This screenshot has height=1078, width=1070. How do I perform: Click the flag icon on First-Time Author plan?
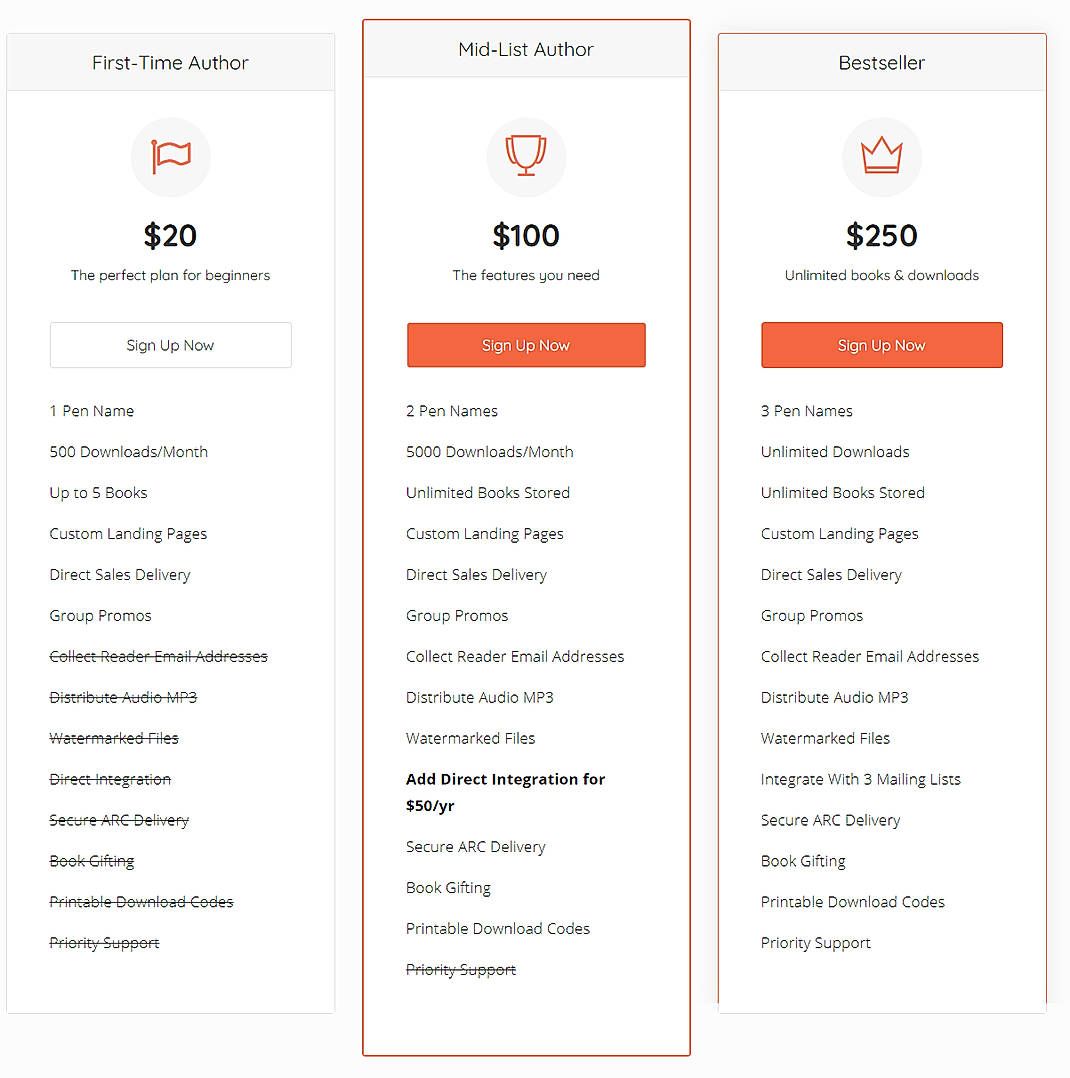click(x=170, y=157)
